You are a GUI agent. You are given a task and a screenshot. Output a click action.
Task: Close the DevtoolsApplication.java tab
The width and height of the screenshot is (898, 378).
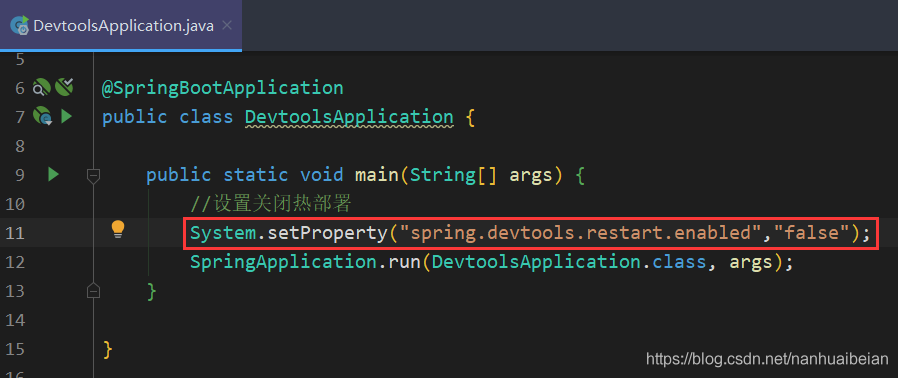pos(227,25)
